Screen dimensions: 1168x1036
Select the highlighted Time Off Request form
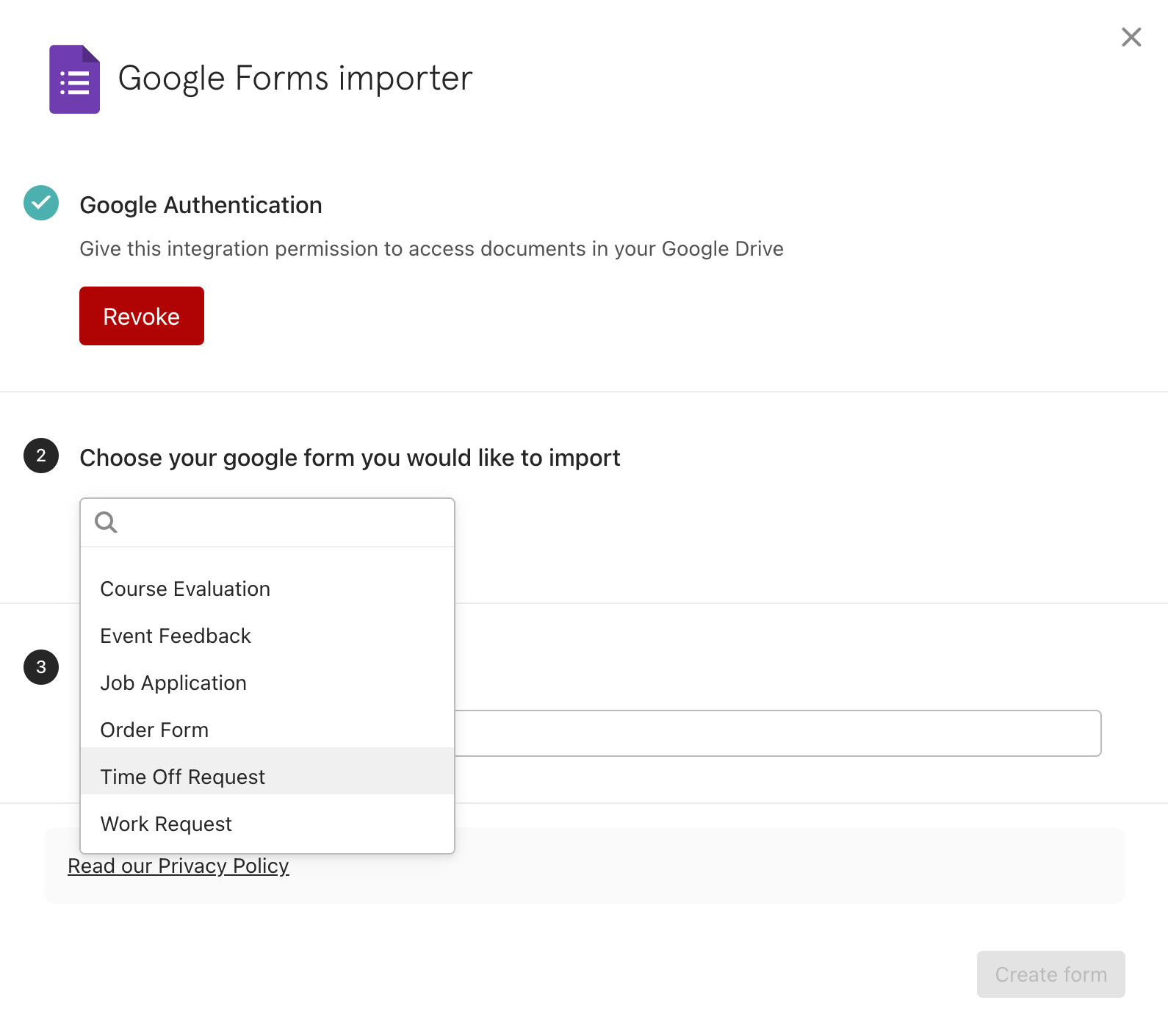click(x=267, y=771)
